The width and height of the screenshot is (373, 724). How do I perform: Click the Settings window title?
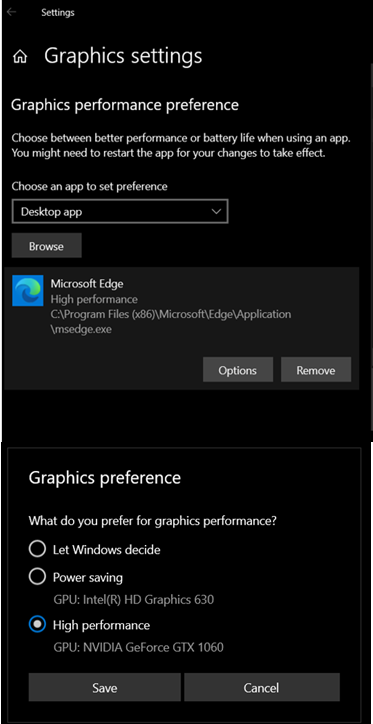pos(58,12)
